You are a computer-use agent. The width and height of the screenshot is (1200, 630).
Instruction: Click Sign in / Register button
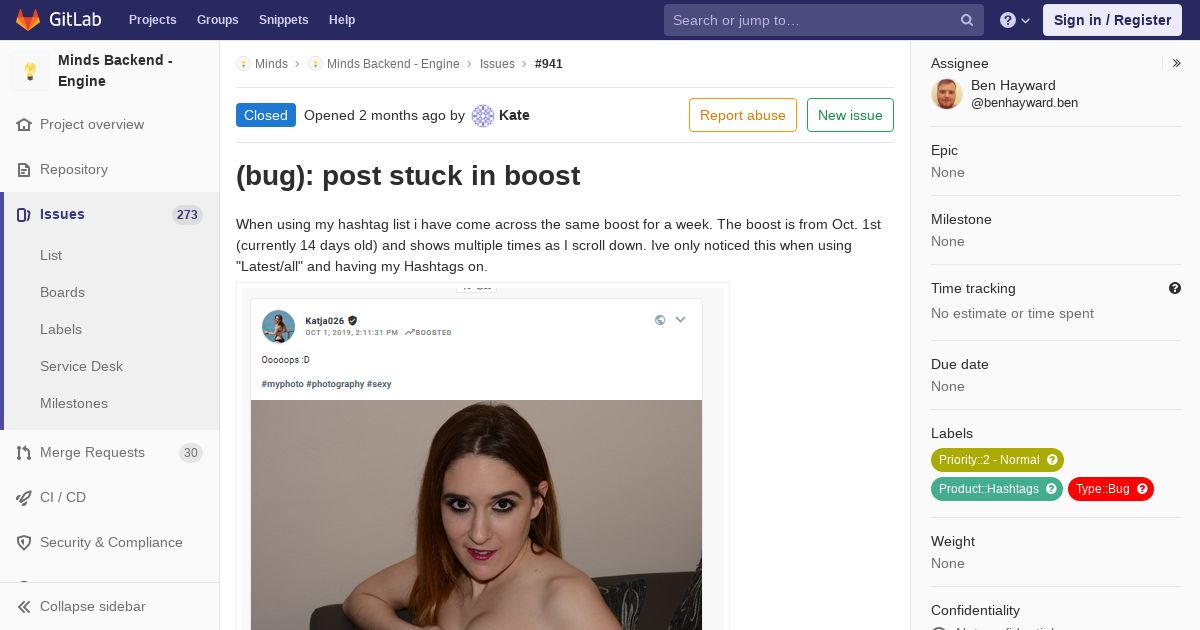pos(1112,20)
